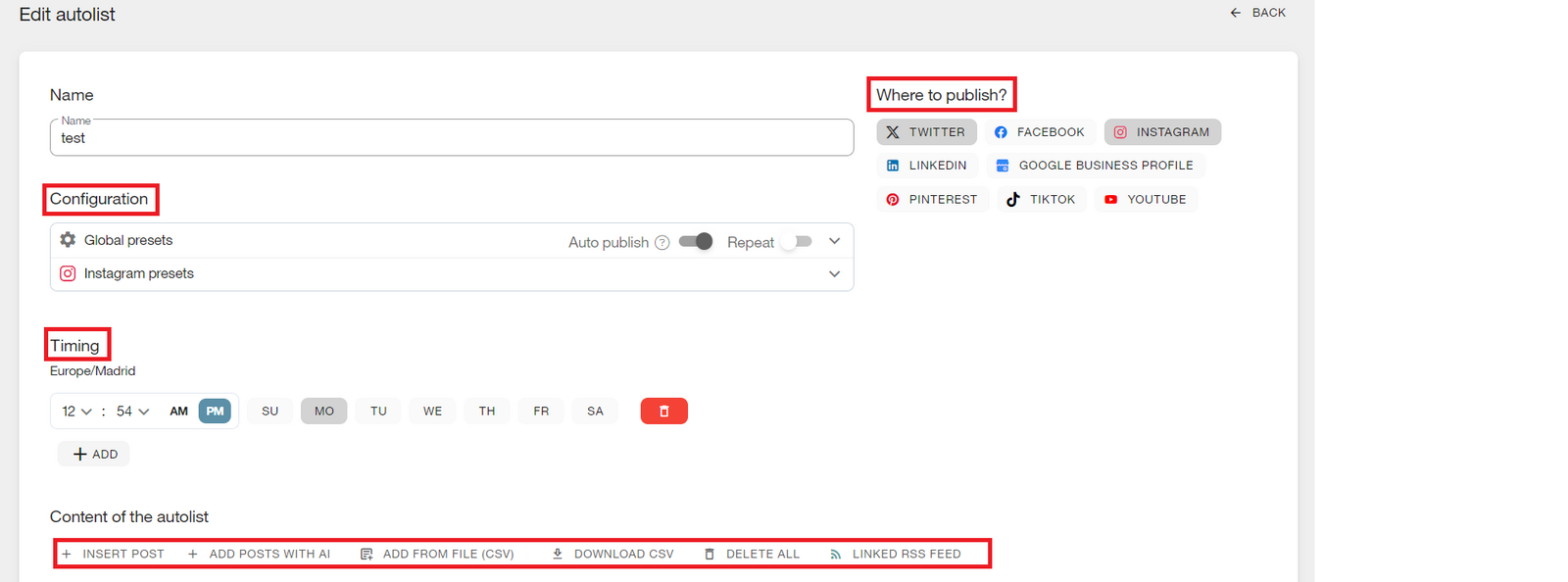Viewport: 1568px width, 582px height.
Task: Select the LinkedIn network chip
Action: coord(926,166)
